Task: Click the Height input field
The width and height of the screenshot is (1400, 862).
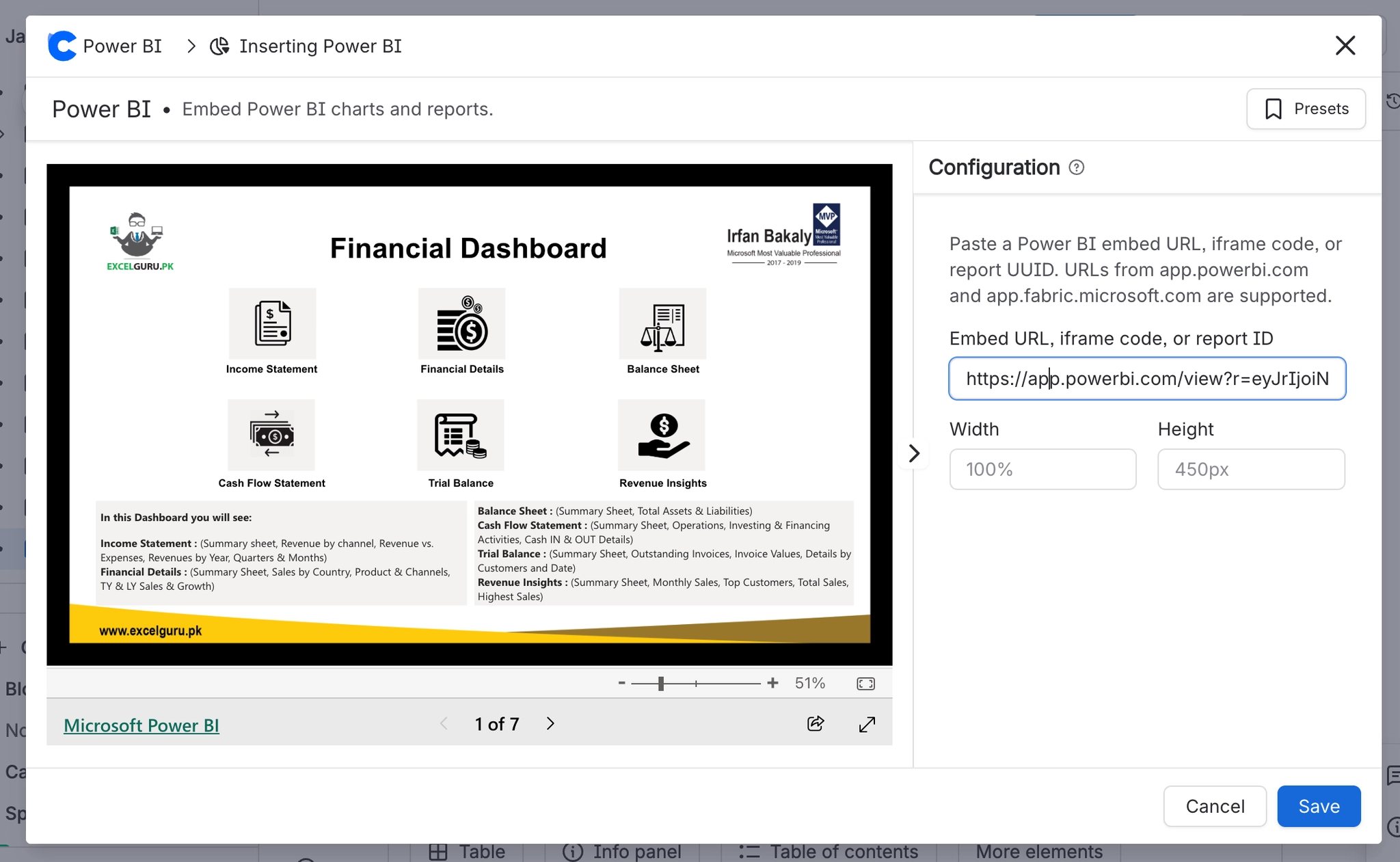Action: [x=1251, y=469]
